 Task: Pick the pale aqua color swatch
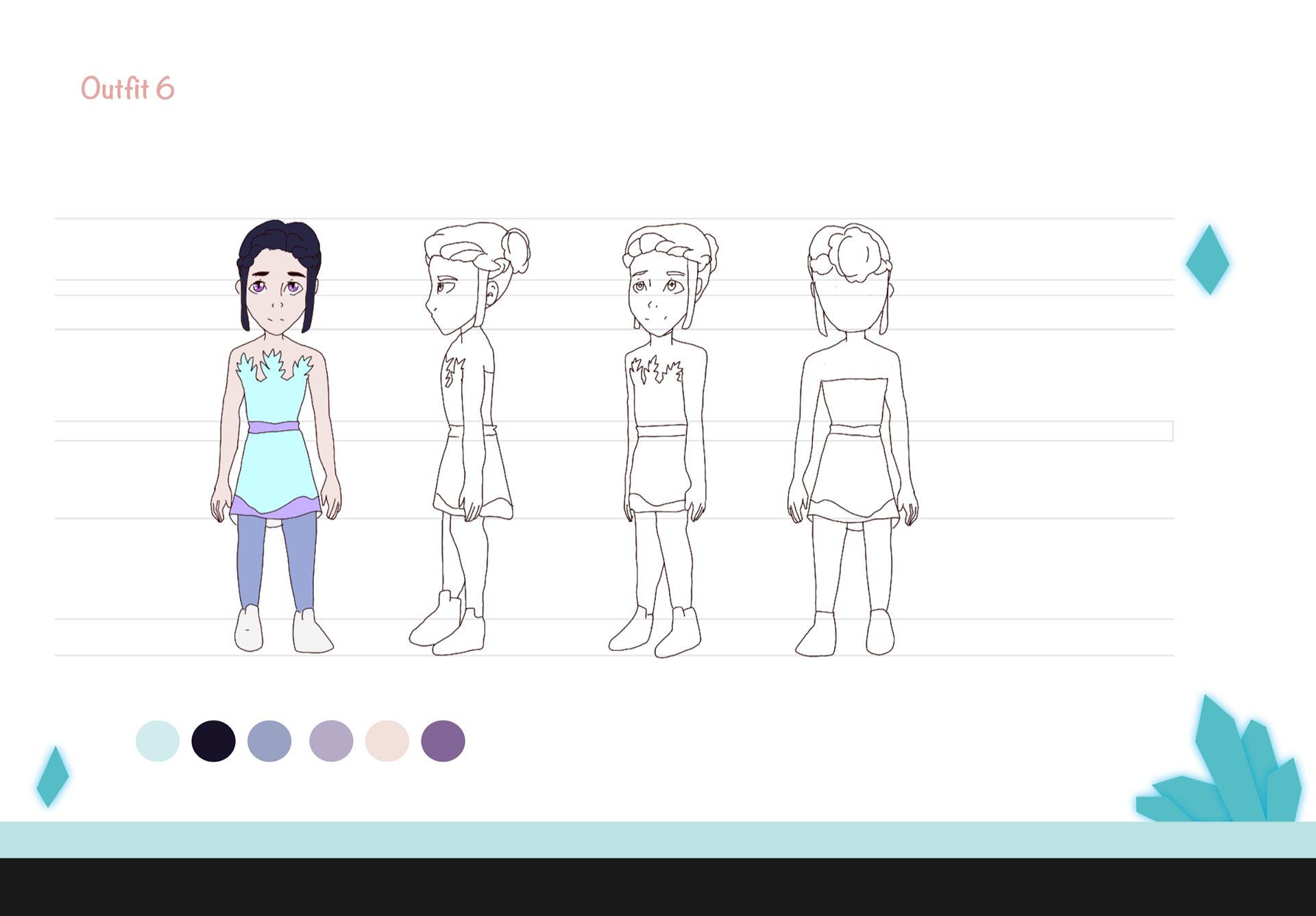point(158,741)
